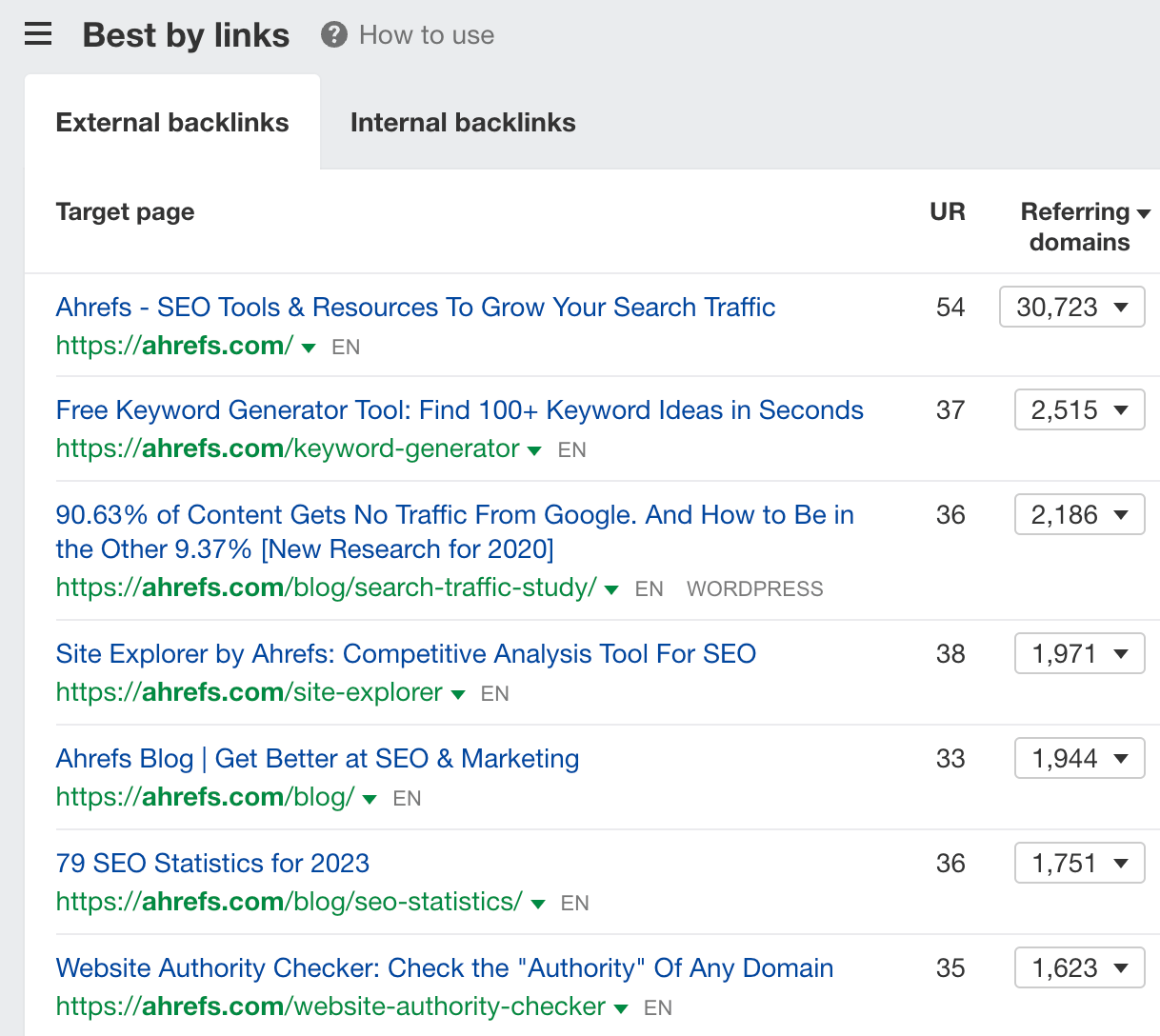Open the caret next to the site-explorer URL
The width and height of the screenshot is (1160, 1036).
(458, 693)
